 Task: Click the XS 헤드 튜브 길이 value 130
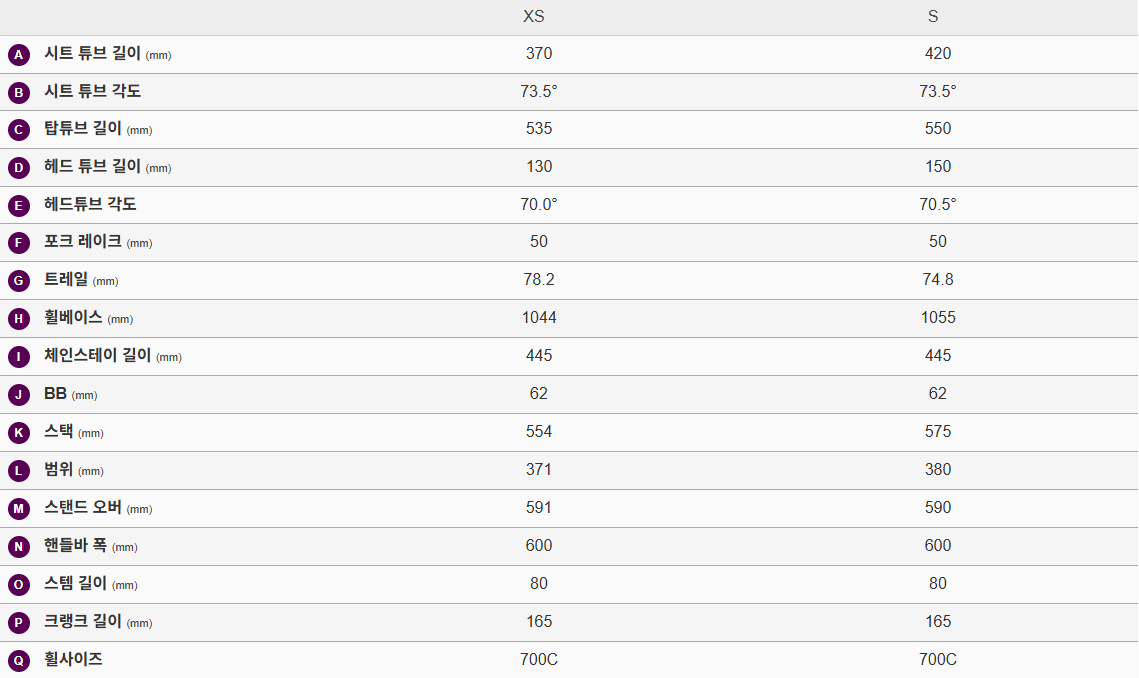(539, 166)
